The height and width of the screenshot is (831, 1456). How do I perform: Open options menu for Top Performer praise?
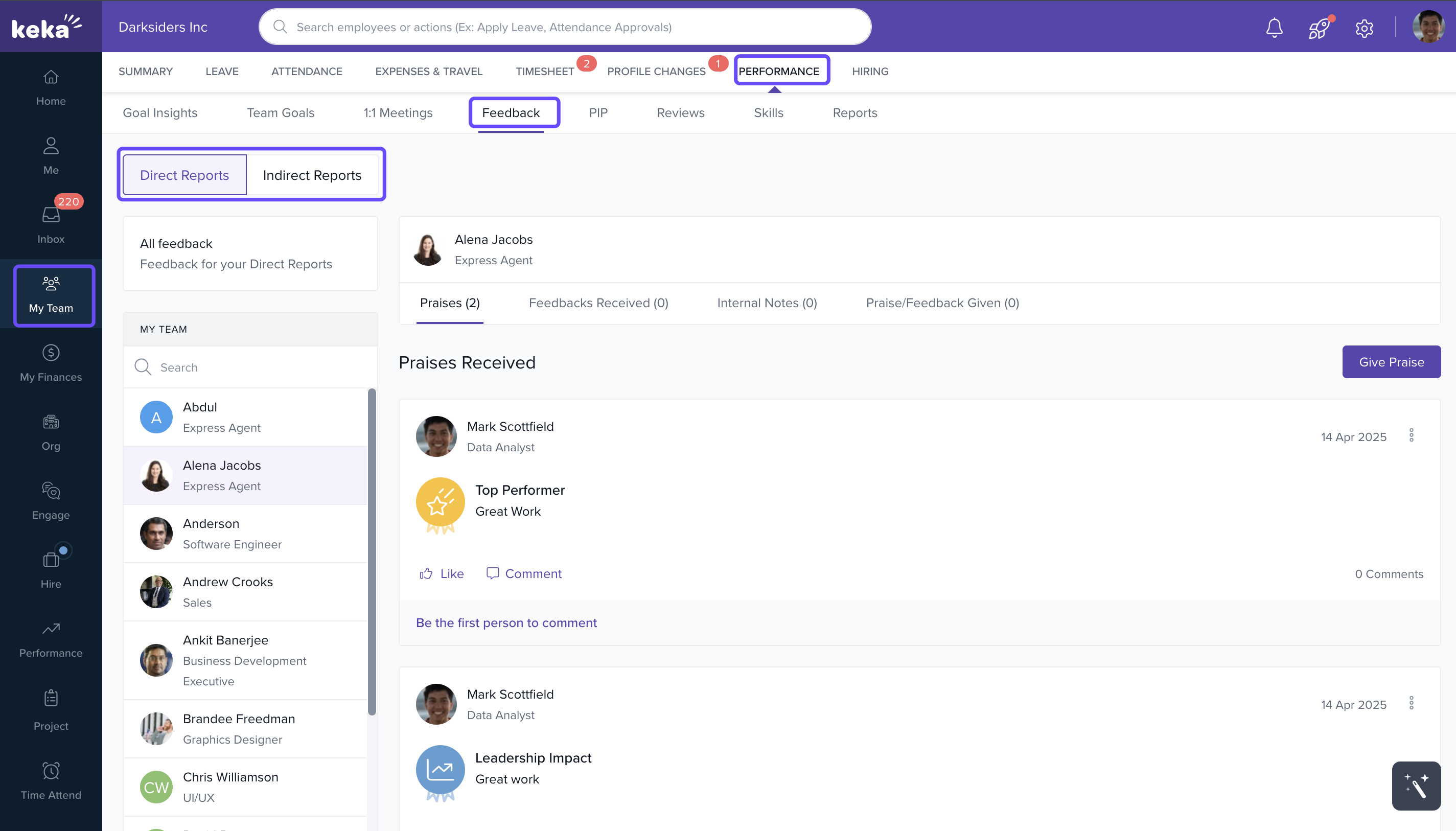coord(1412,435)
